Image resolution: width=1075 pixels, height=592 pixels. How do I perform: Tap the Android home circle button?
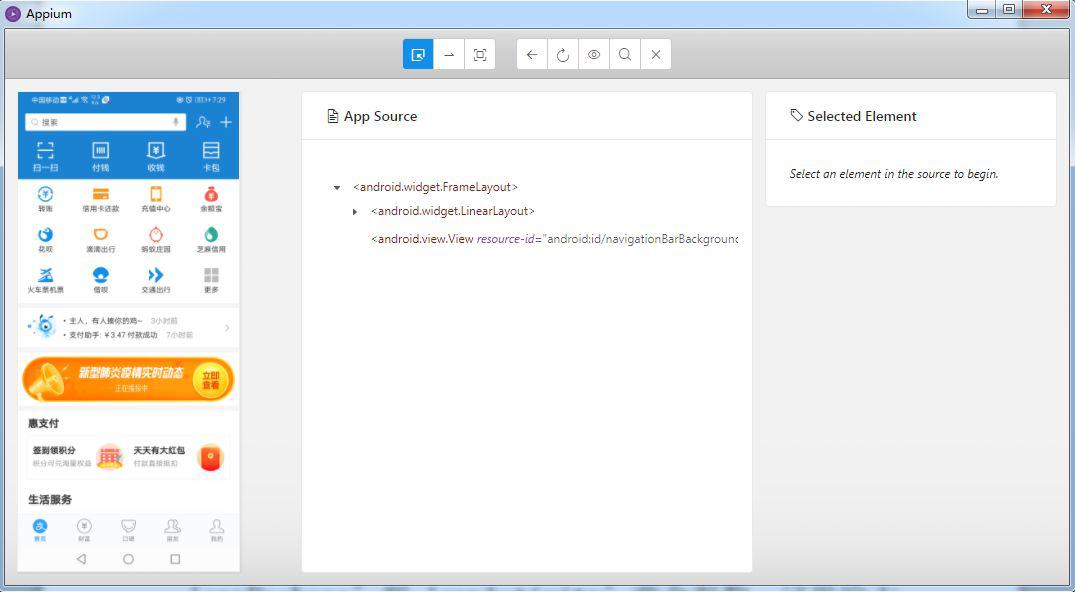128,559
